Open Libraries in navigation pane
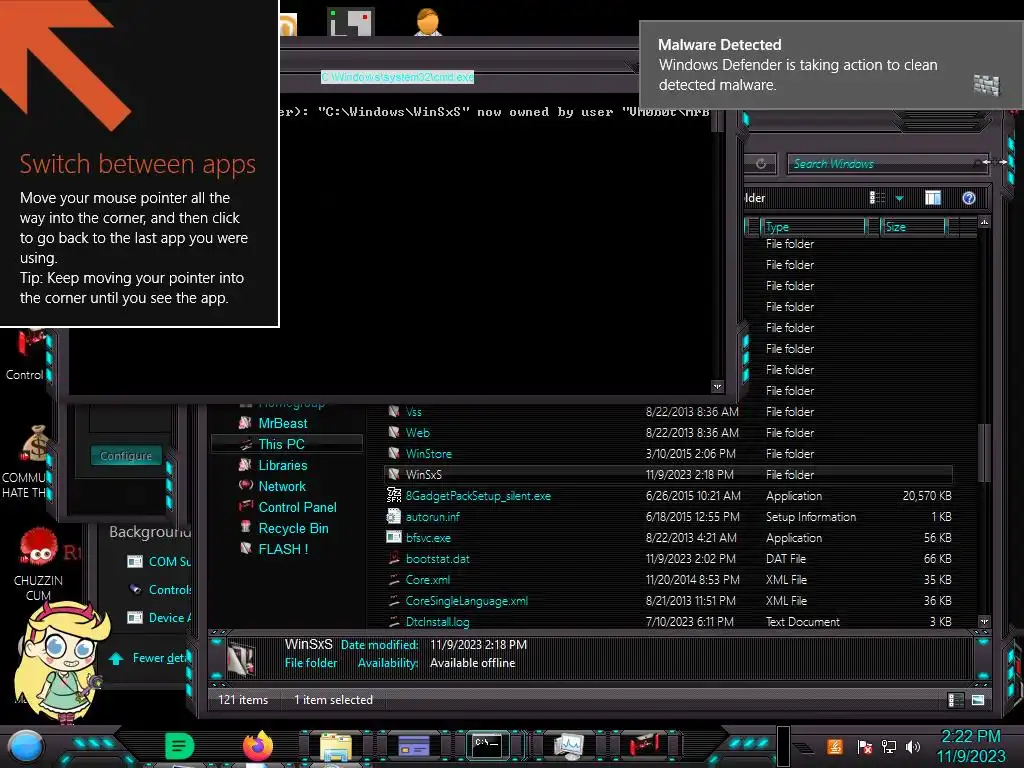Screen dimensions: 1024x768 click(283, 465)
